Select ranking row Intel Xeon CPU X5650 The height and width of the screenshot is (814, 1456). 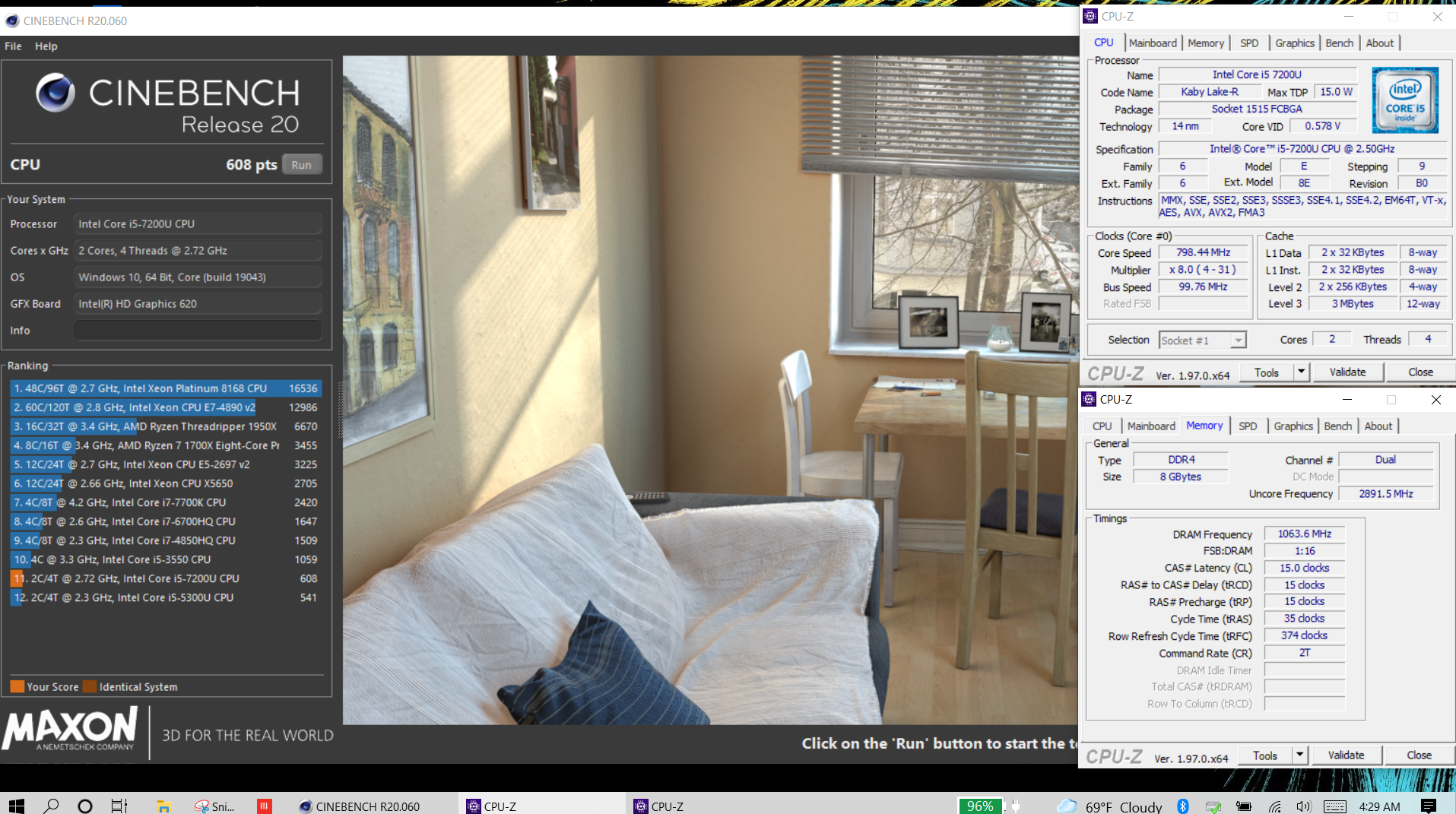[166, 483]
